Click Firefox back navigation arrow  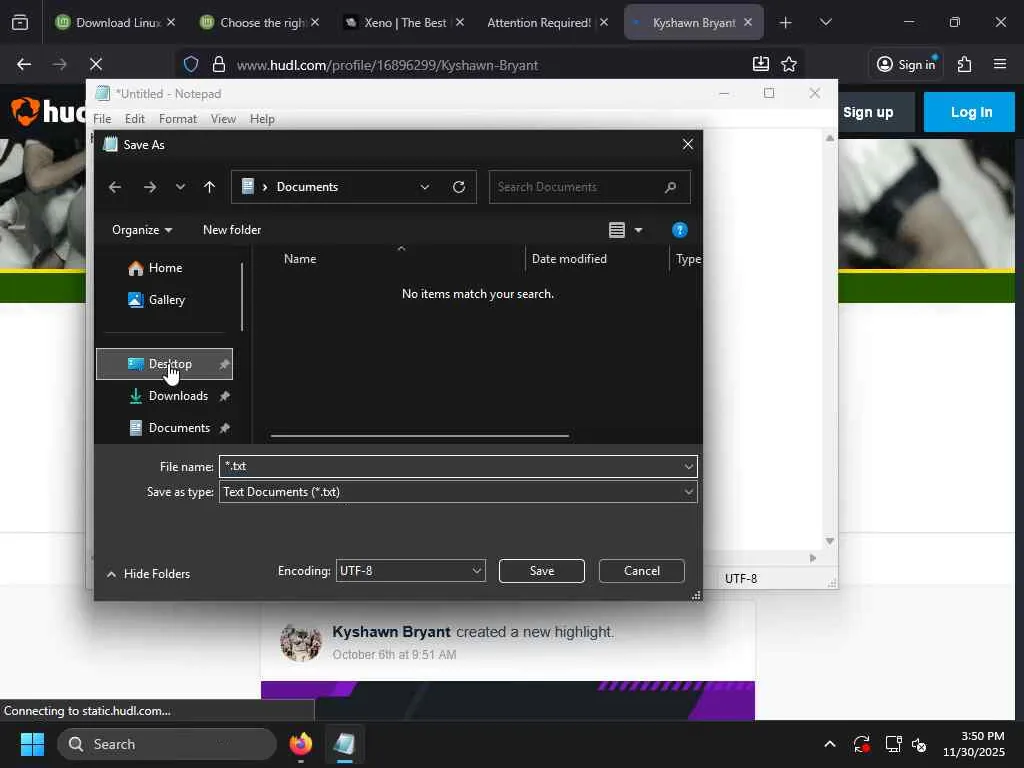click(x=24, y=64)
